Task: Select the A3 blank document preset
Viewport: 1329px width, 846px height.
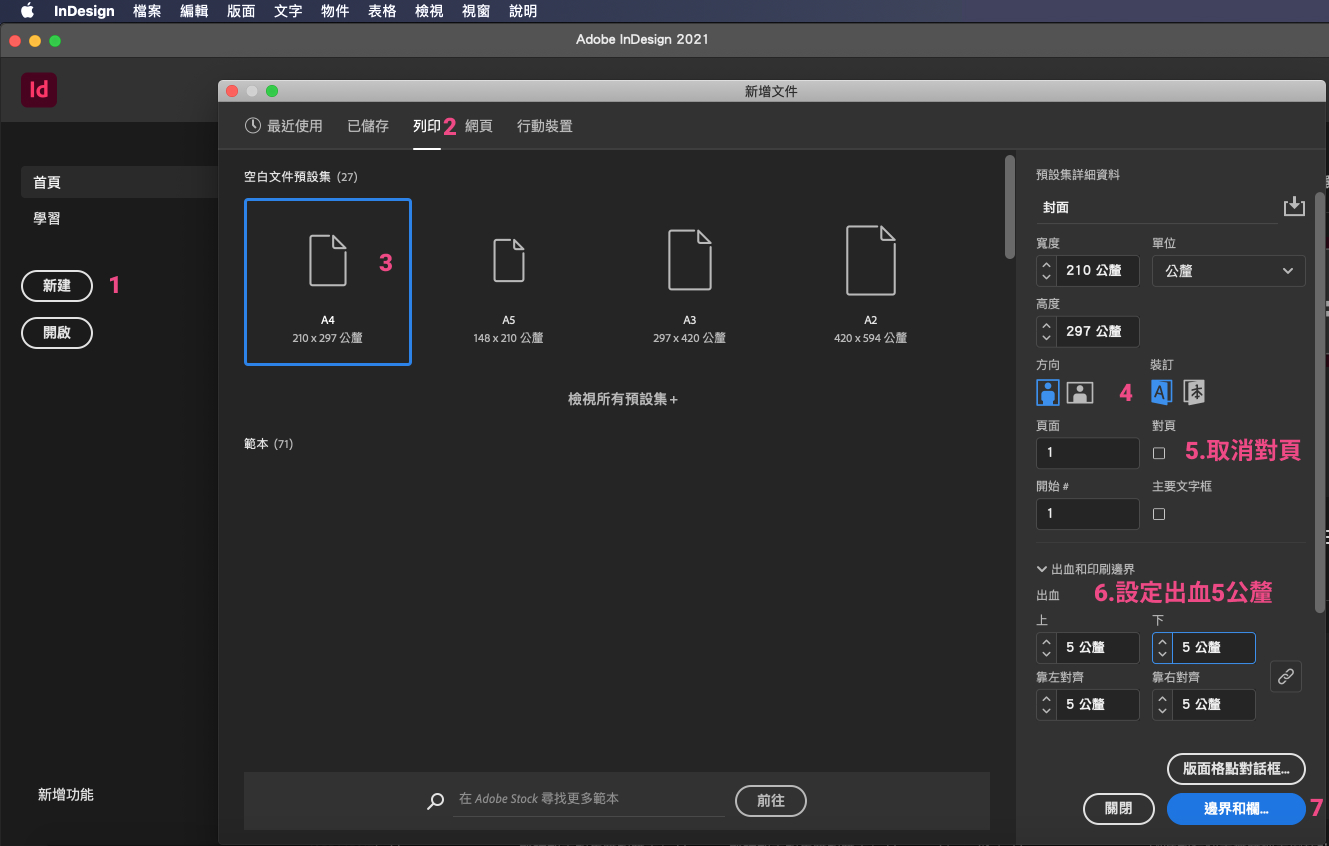Action: [689, 280]
